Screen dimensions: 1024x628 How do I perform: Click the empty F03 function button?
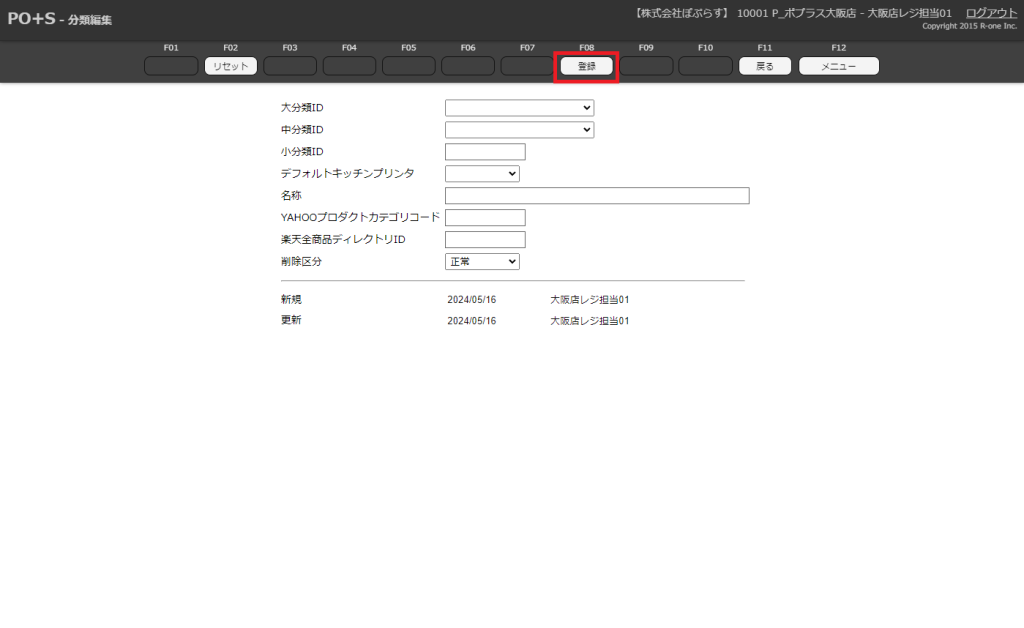coord(290,66)
